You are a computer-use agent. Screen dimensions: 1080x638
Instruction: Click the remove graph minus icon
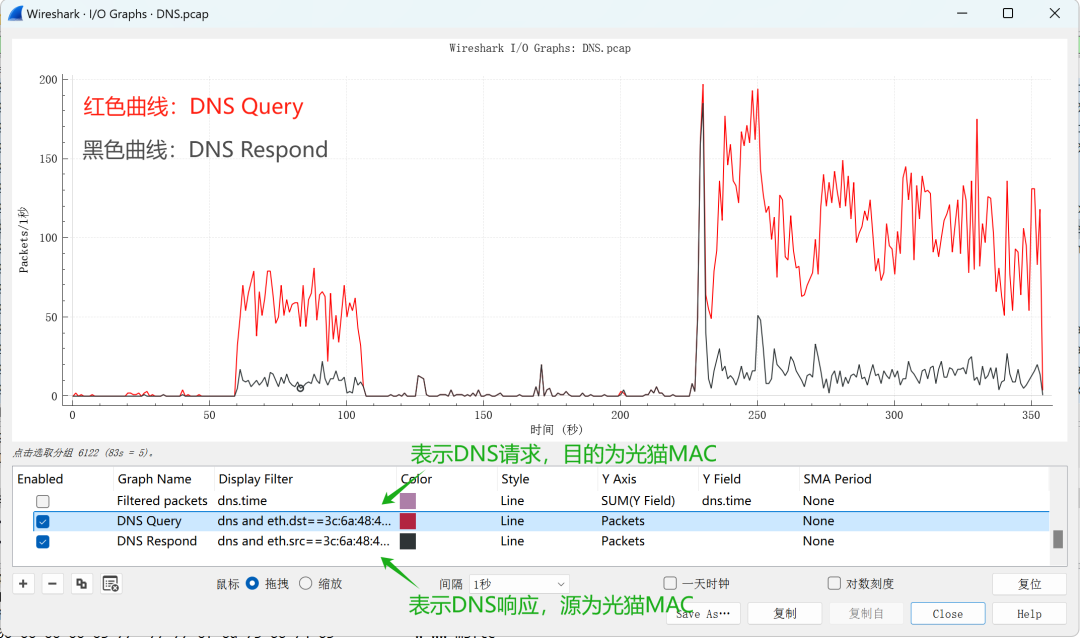click(53, 584)
